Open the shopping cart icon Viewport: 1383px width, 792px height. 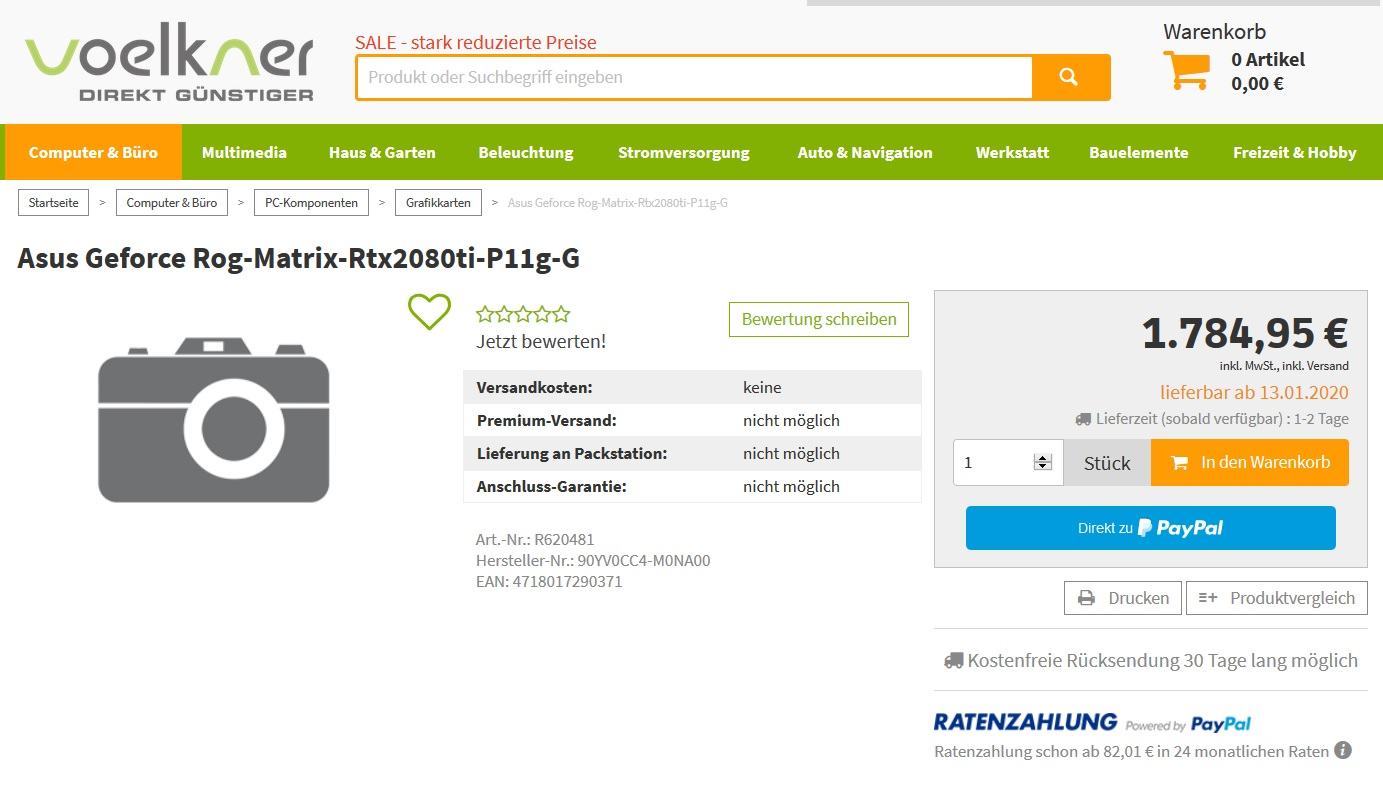[x=1186, y=70]
